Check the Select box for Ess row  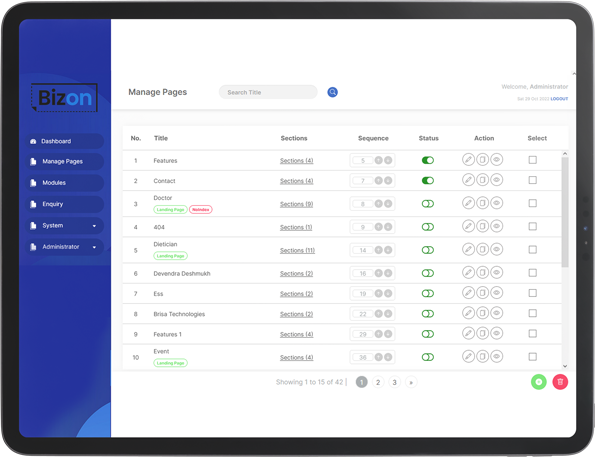coord(533,293)
